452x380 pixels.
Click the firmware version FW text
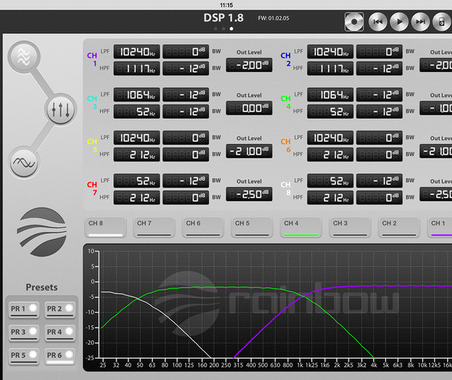point(273,18)
